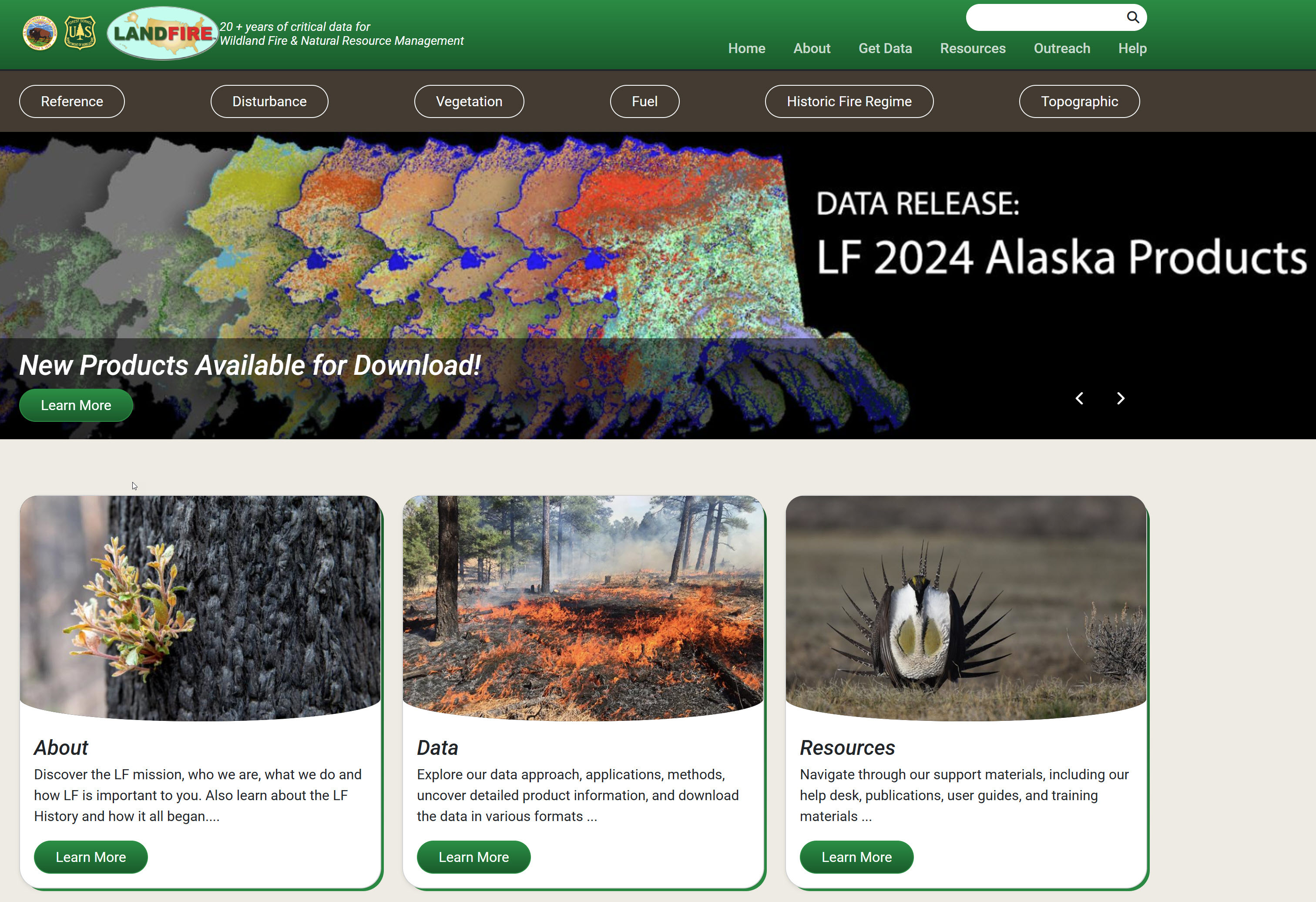This screenshot has width=1316, height=902.
Task: Click the Data card heading
Action: tap(437, 747)
